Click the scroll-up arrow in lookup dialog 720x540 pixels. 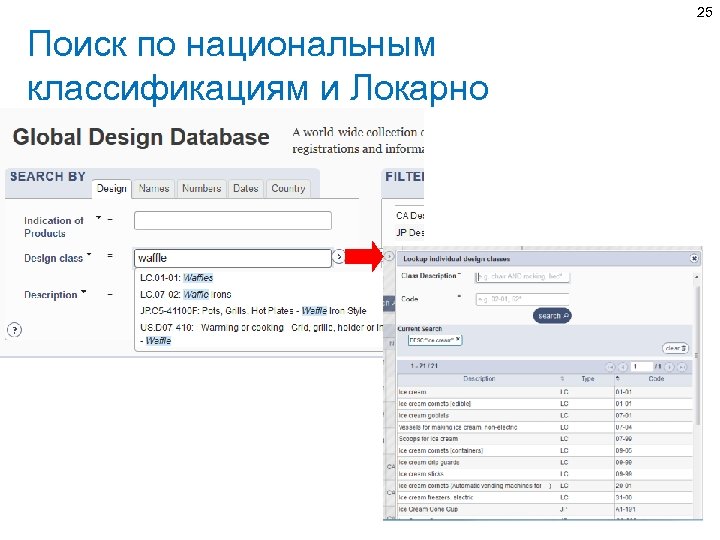pyautogui.click(x=697, y=277)
